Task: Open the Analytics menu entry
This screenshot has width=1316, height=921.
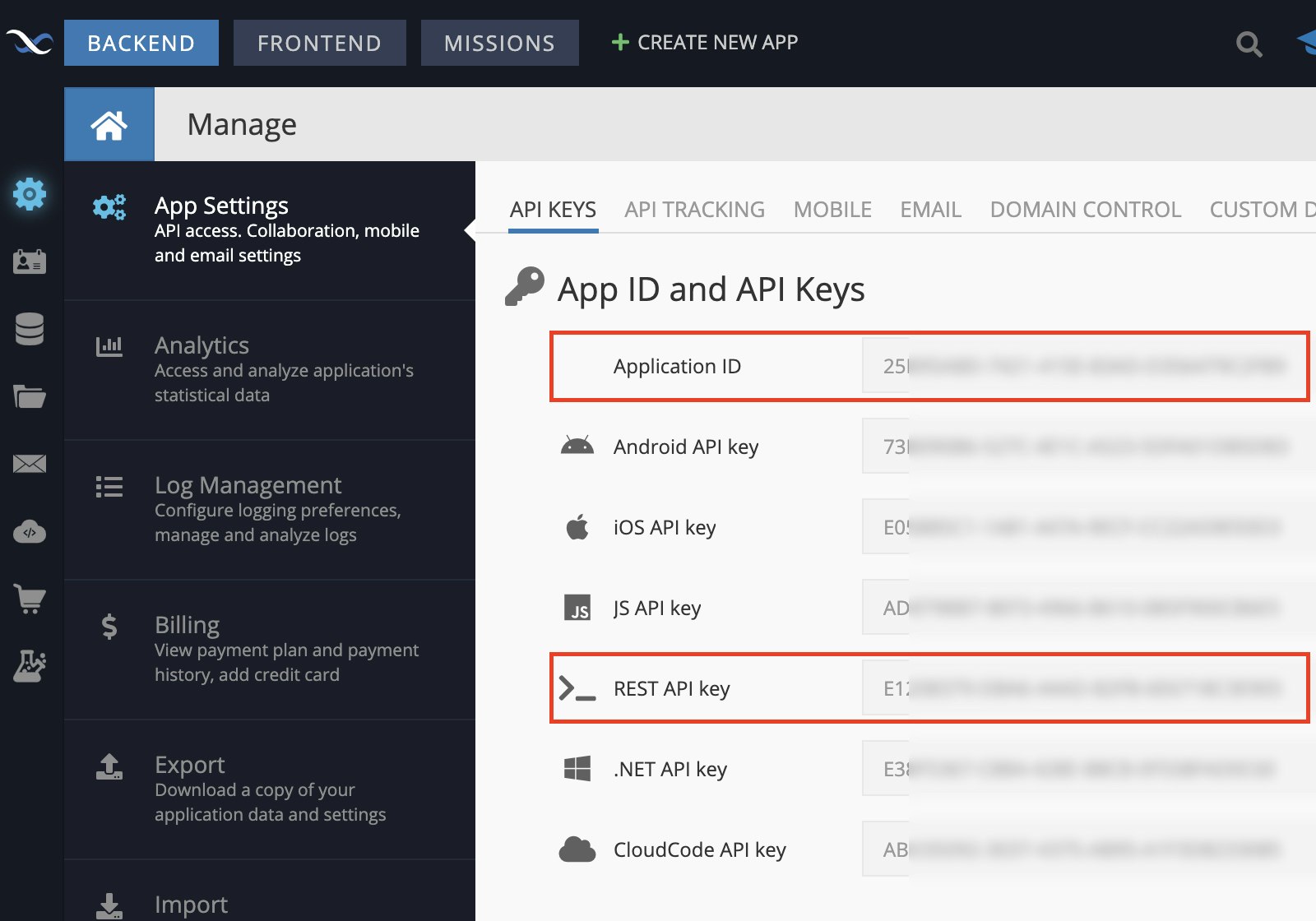Action: click(270, 370)
